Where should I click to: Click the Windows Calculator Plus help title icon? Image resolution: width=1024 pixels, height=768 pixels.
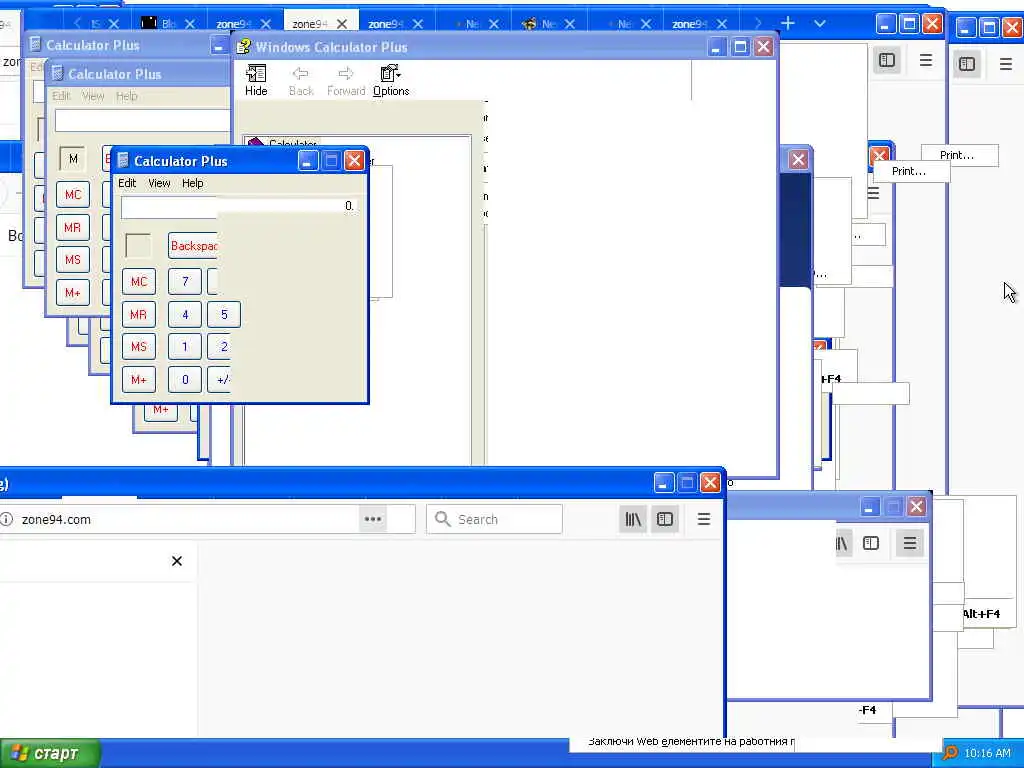[244, 47]
